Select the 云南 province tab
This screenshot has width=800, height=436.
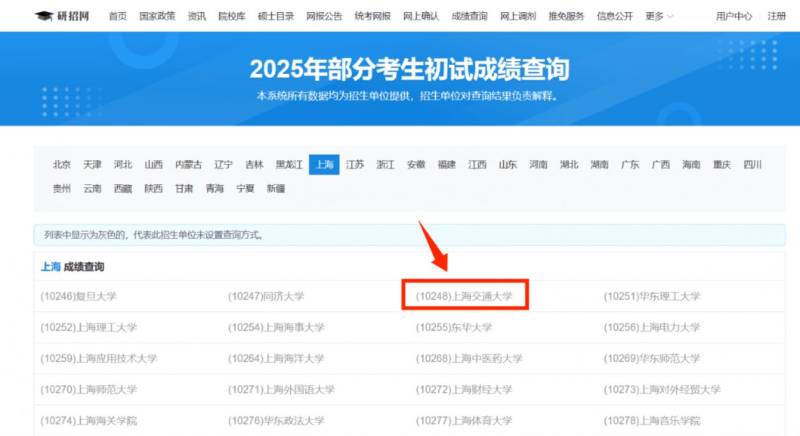92,189
